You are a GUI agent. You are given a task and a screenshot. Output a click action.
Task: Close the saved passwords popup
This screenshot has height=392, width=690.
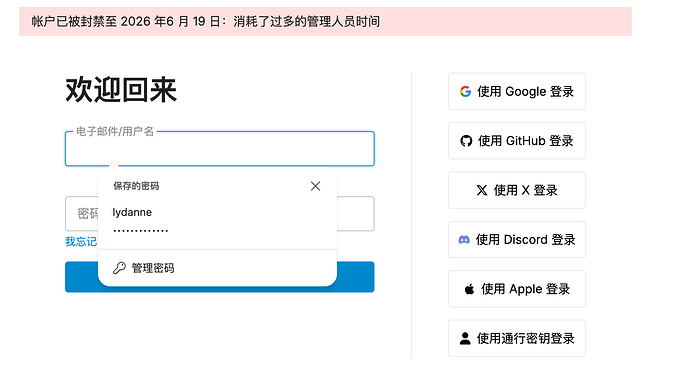tap(315, 186)
